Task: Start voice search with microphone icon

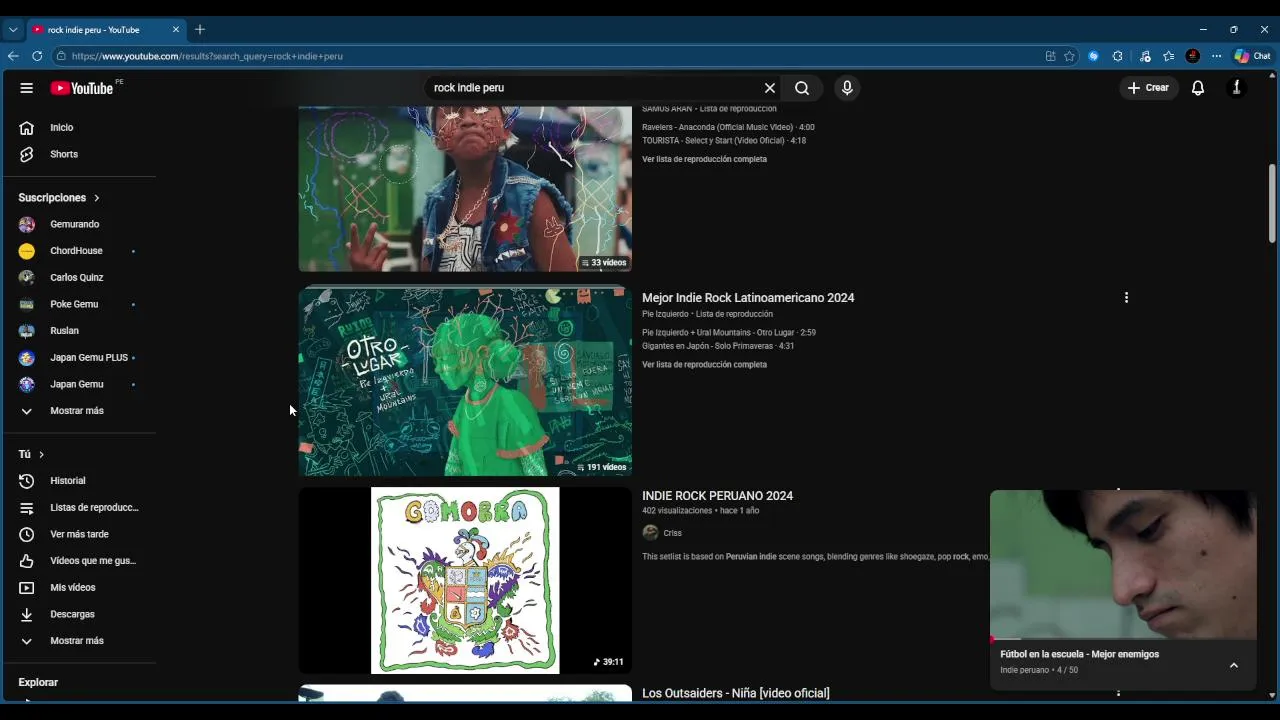Action: point(847,88)
